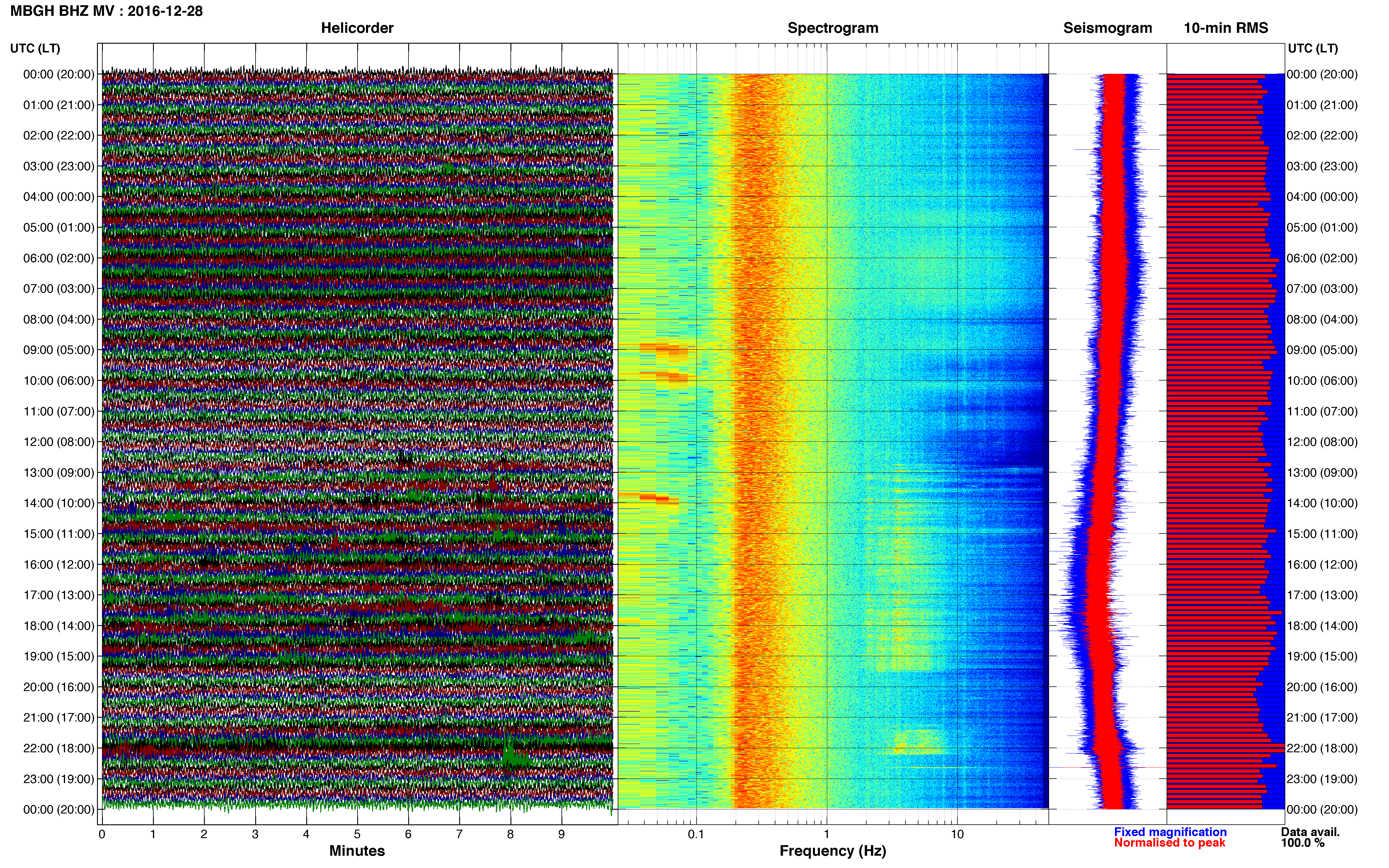Click left time label '05:00 (01:00)'
1389x868 pixels.
(x=59, y=227)
